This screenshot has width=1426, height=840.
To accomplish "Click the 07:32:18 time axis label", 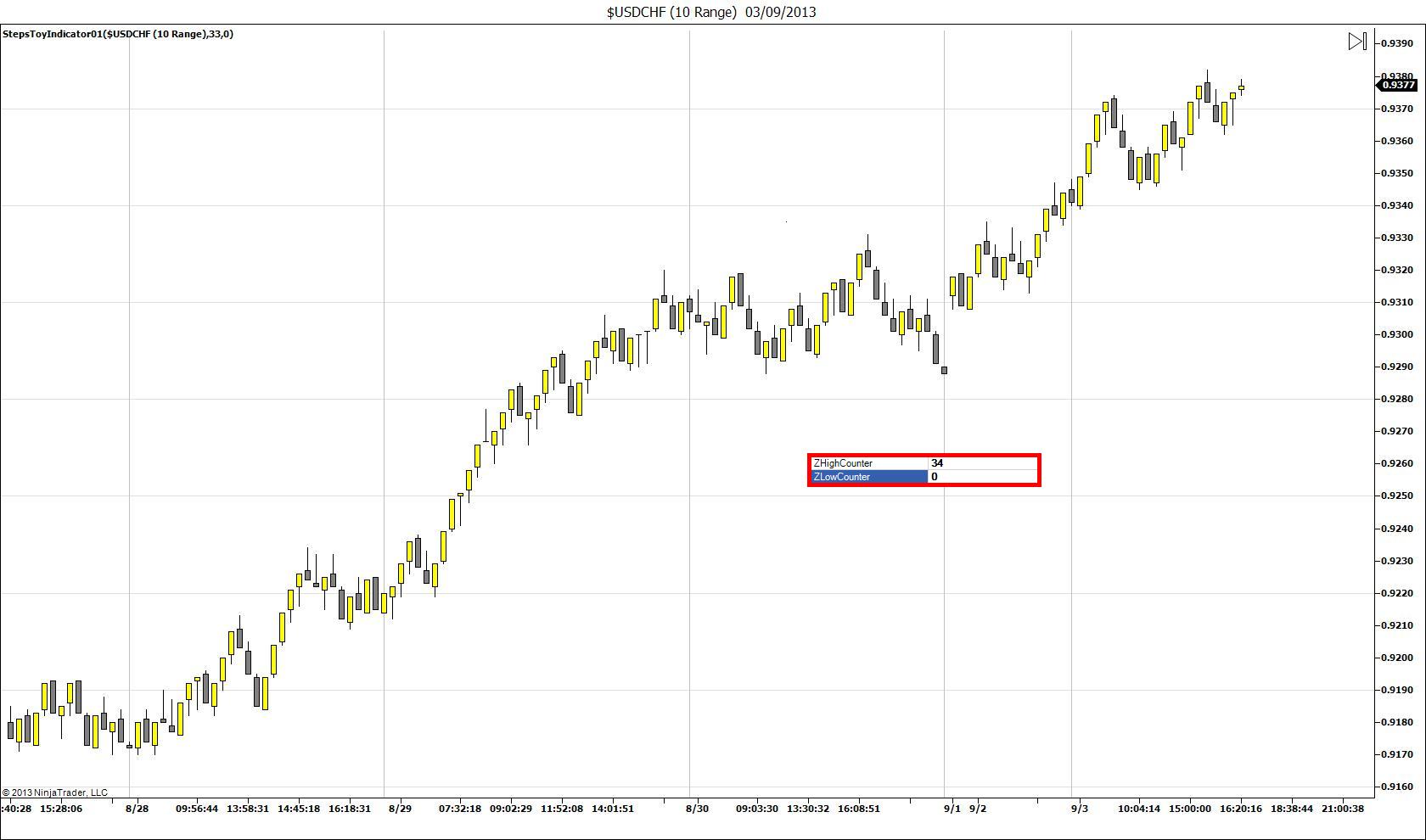I will (x=460, y=809).
